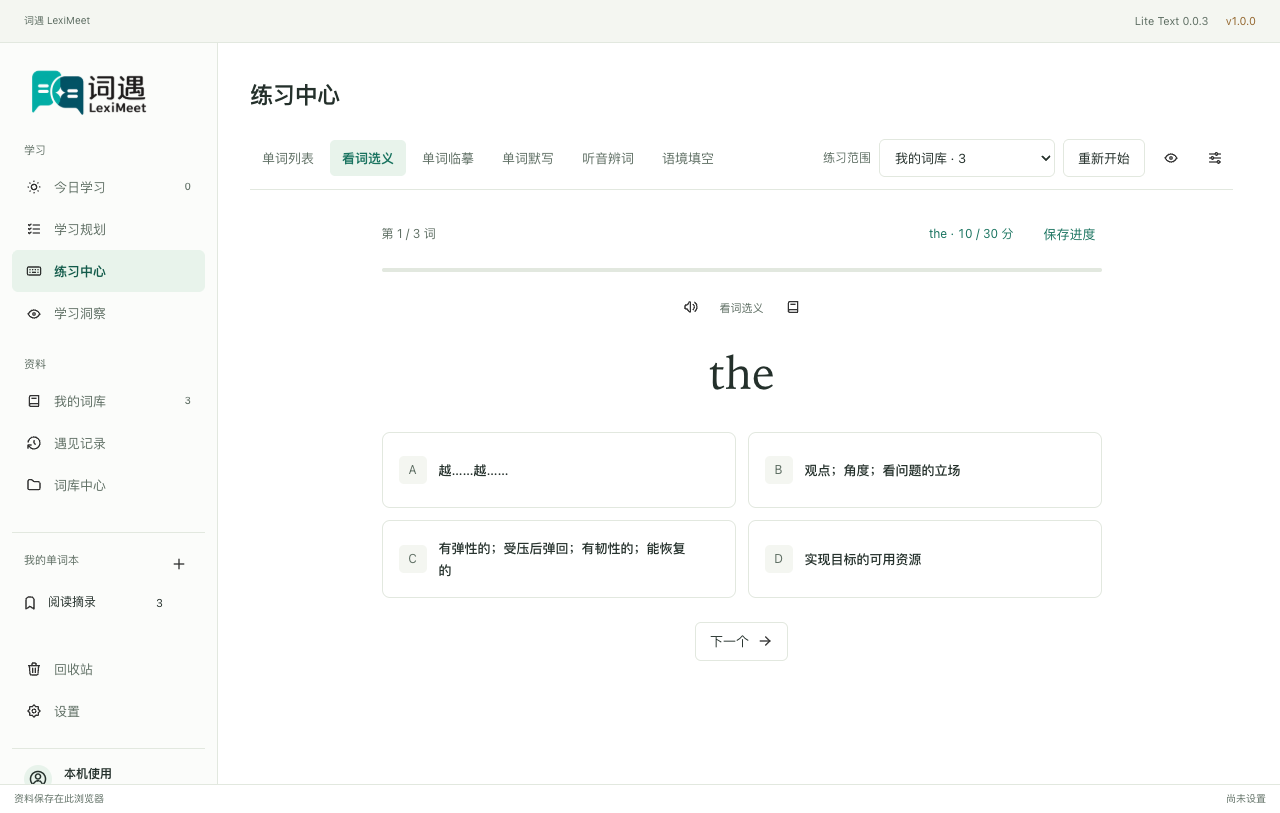Click the version label v1.0.0
1280x813 pixels.
pyautogui.click(x=1241, y=21)
